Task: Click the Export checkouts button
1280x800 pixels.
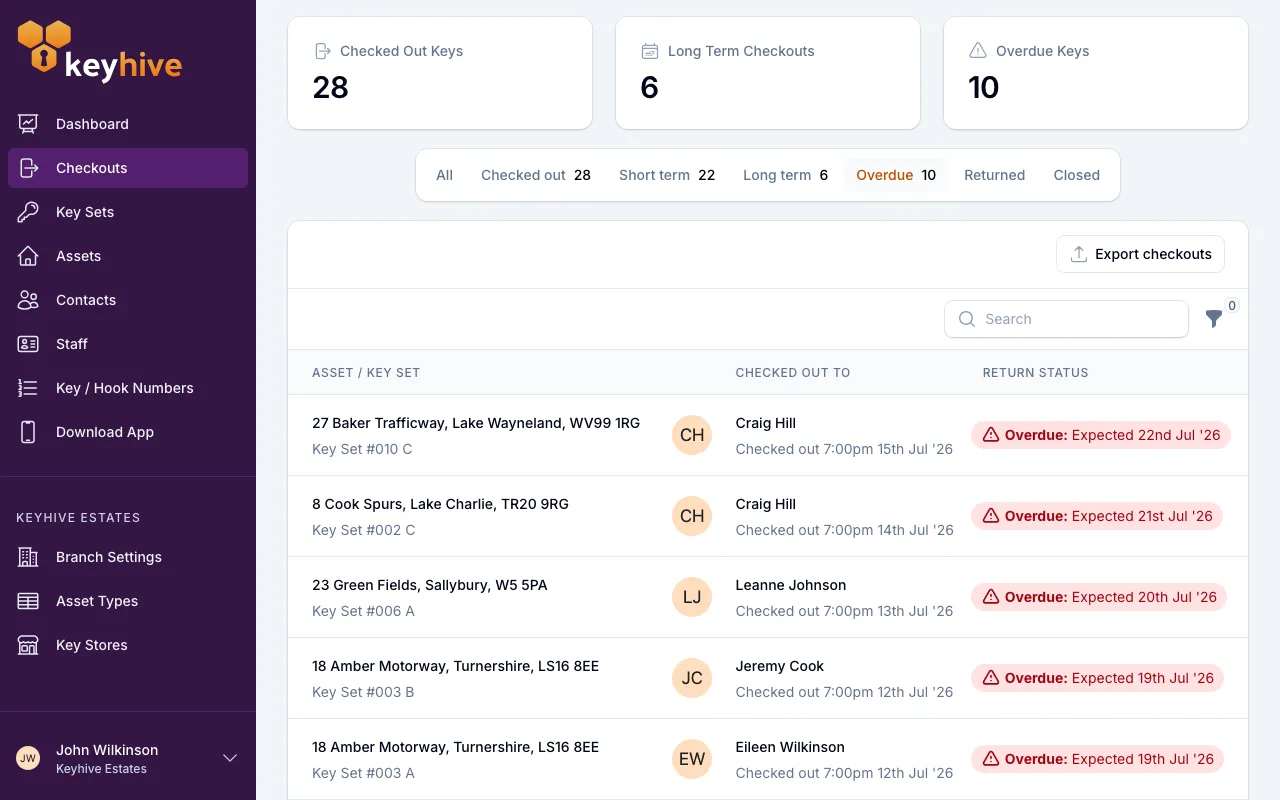Action: point(1140,254)
